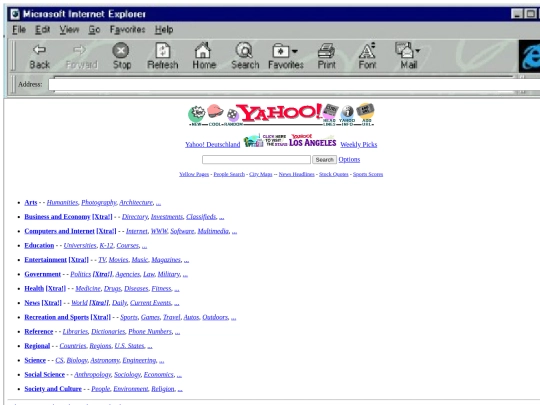
Task: Open the search Options link
Action: [349, 159]
